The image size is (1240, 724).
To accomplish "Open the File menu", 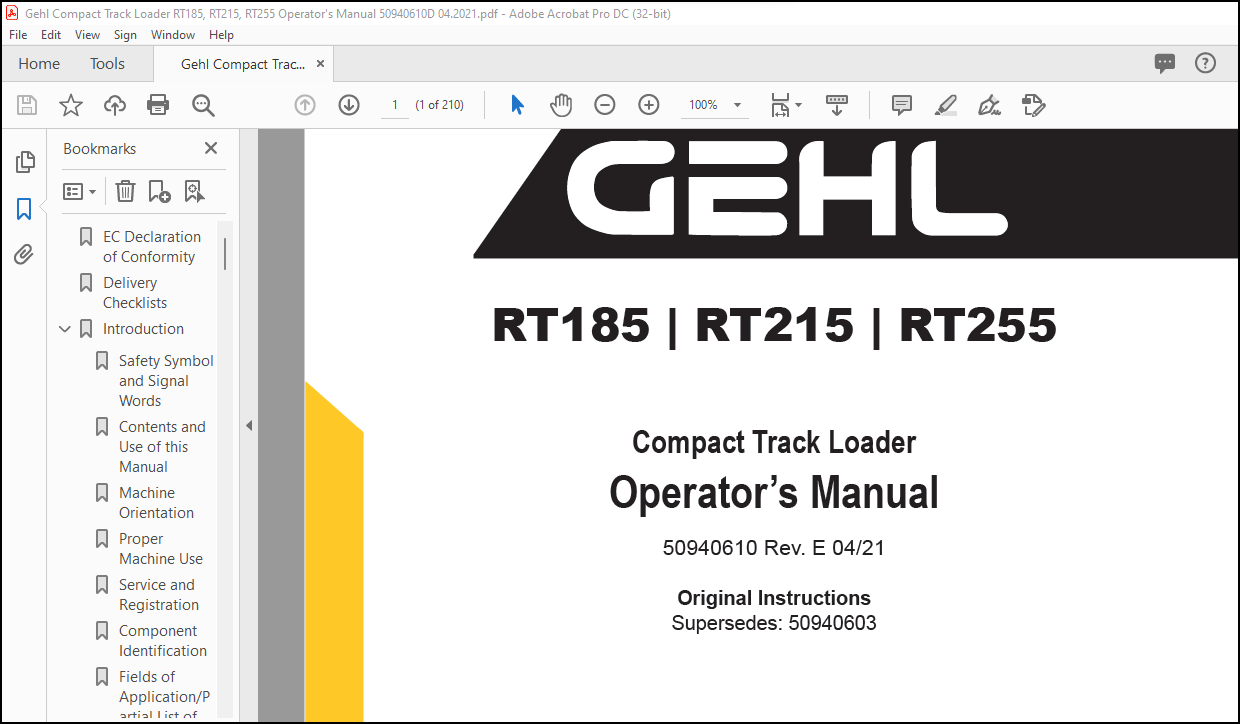I will point(18,35).
